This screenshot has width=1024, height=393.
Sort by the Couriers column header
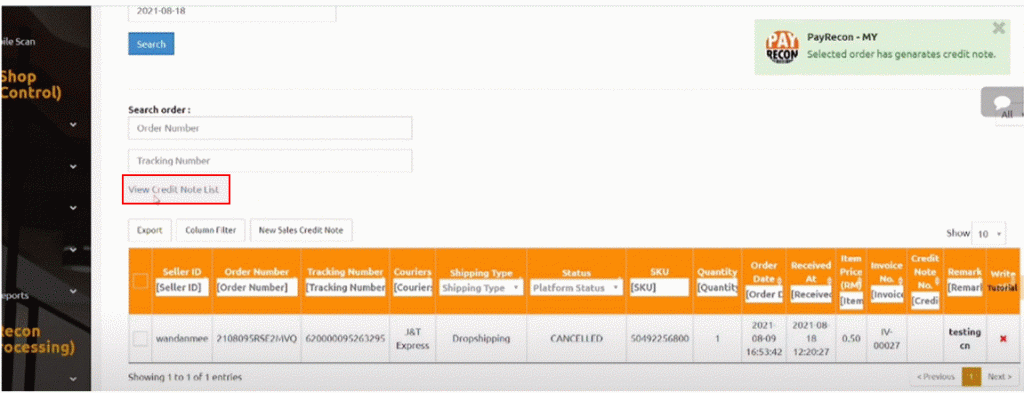413,272
